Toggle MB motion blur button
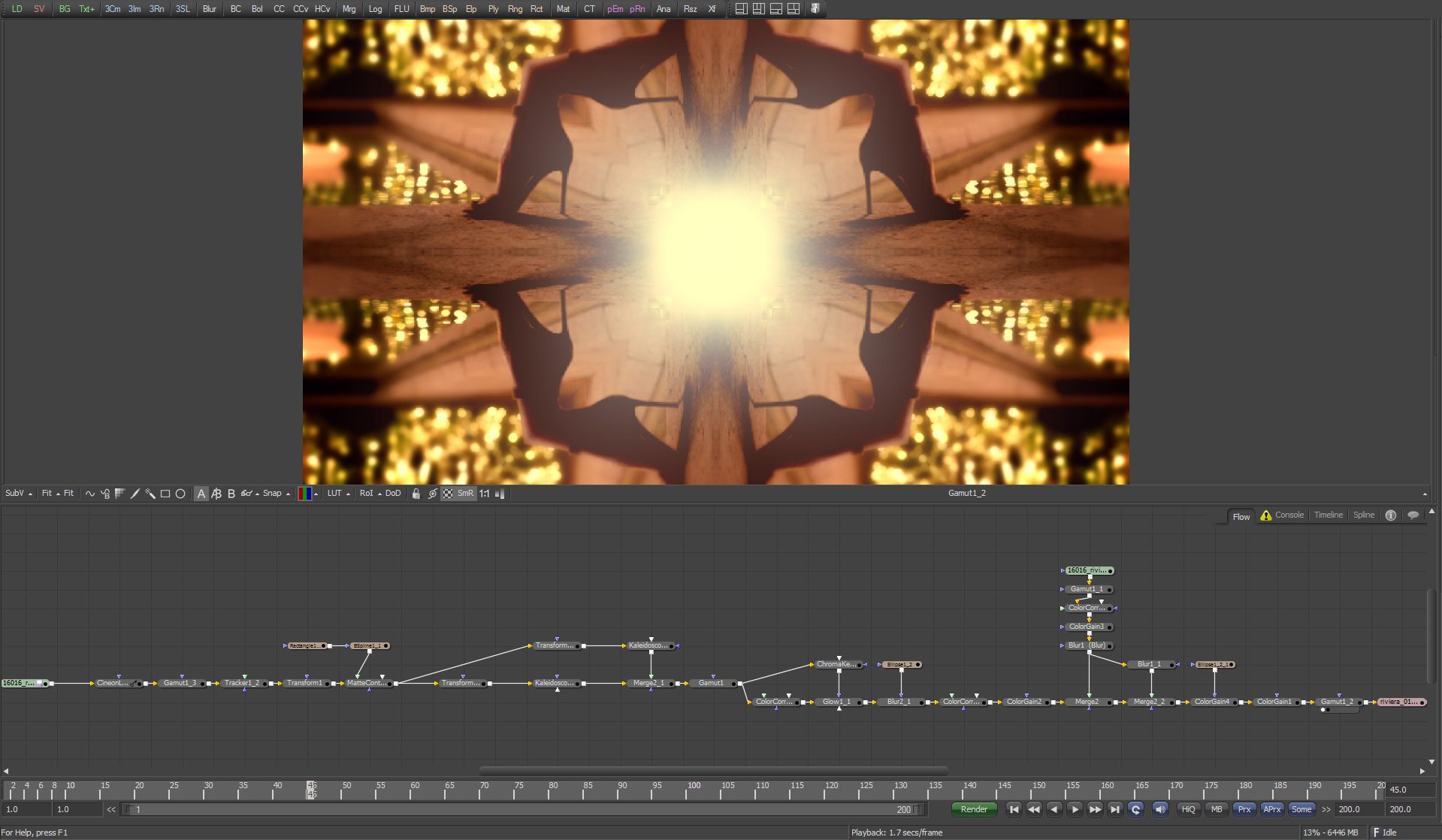1442x840 pixels. pos(1217,809)
